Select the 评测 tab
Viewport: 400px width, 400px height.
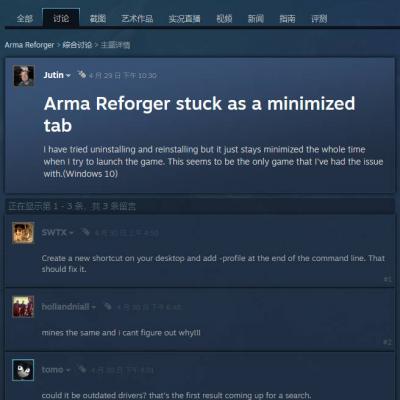[319, 18]
